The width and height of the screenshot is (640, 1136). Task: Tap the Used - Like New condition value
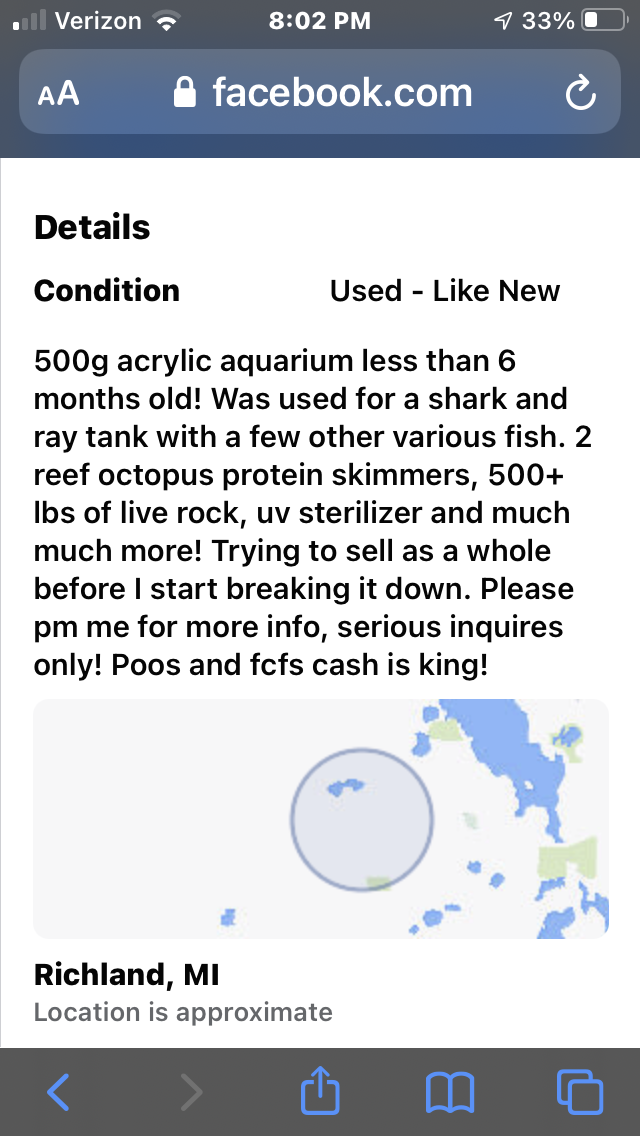[445, 291]
